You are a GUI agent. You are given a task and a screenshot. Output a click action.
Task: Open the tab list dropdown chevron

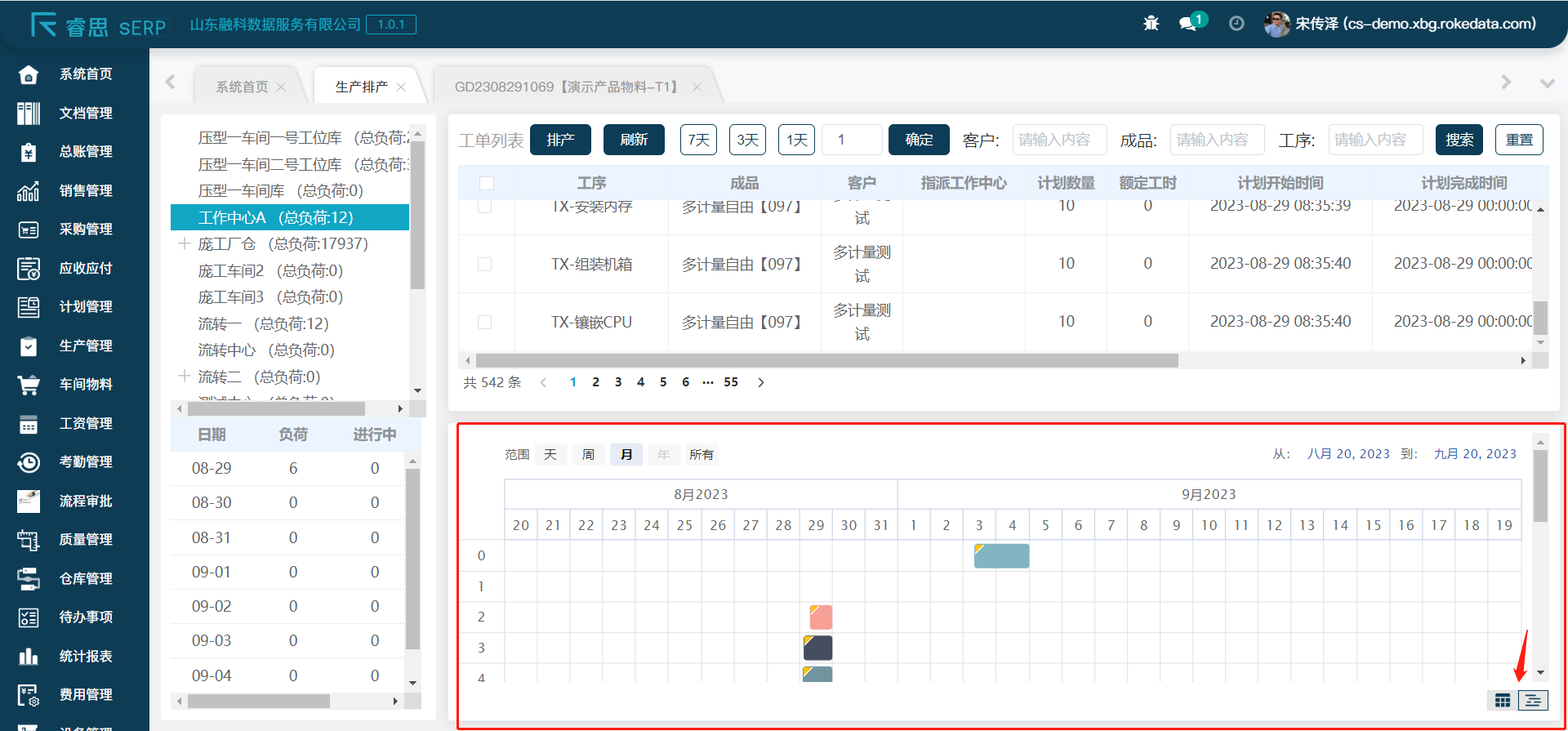click(1547, 83)
